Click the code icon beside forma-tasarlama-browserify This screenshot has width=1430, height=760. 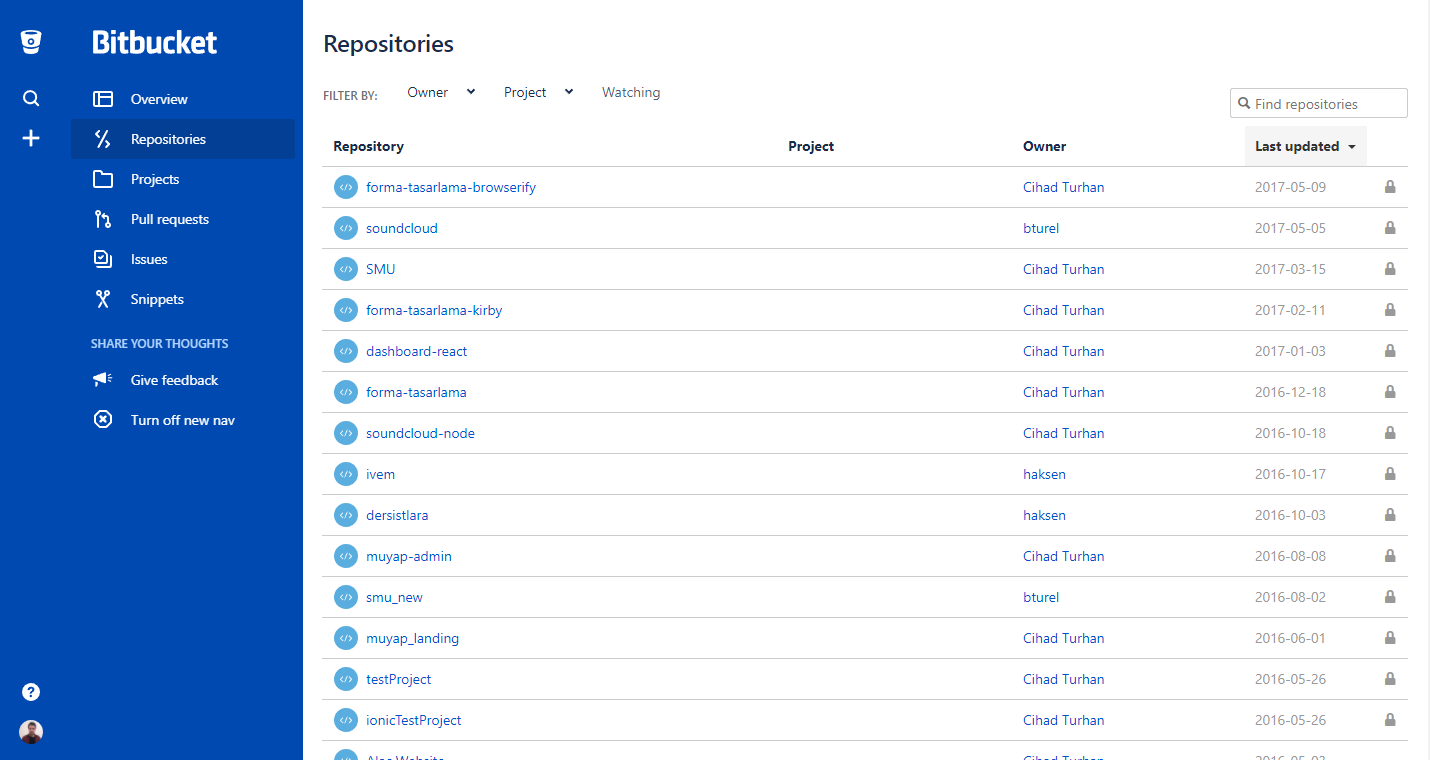click(x=345, y=187)
